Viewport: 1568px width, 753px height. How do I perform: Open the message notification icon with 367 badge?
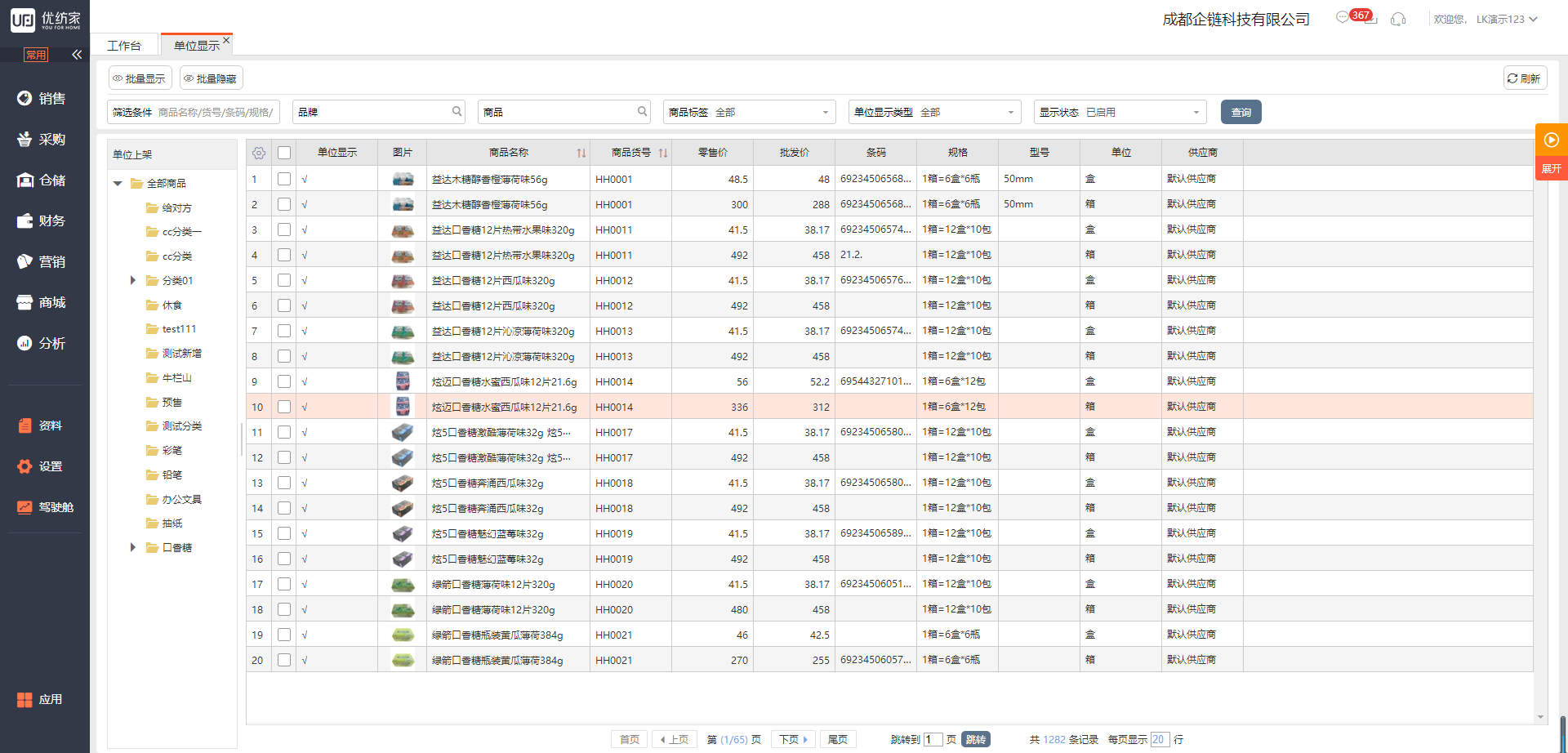click(x=1343, y=18)
